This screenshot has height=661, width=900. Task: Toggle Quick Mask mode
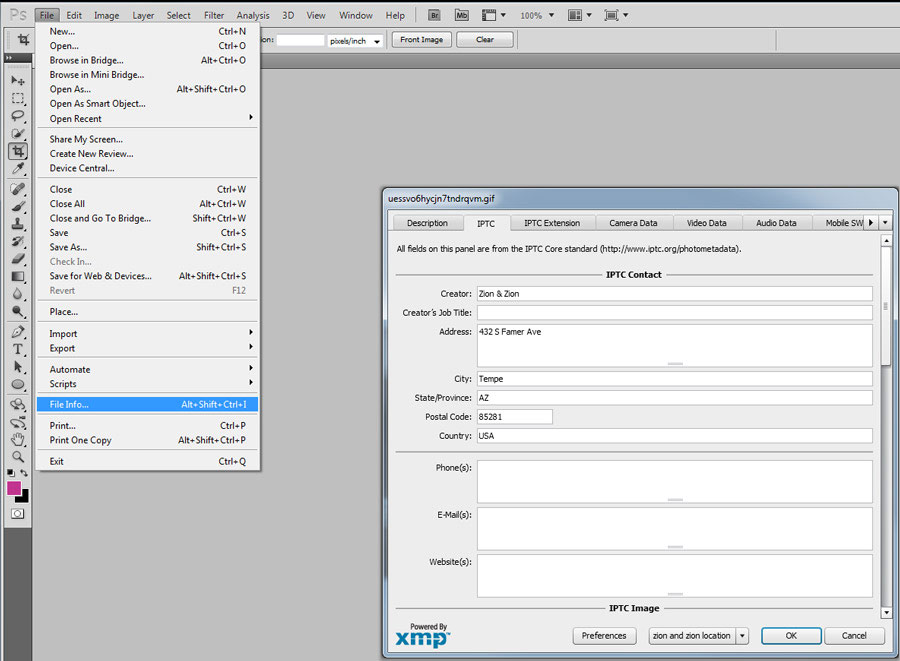point(18,514)
